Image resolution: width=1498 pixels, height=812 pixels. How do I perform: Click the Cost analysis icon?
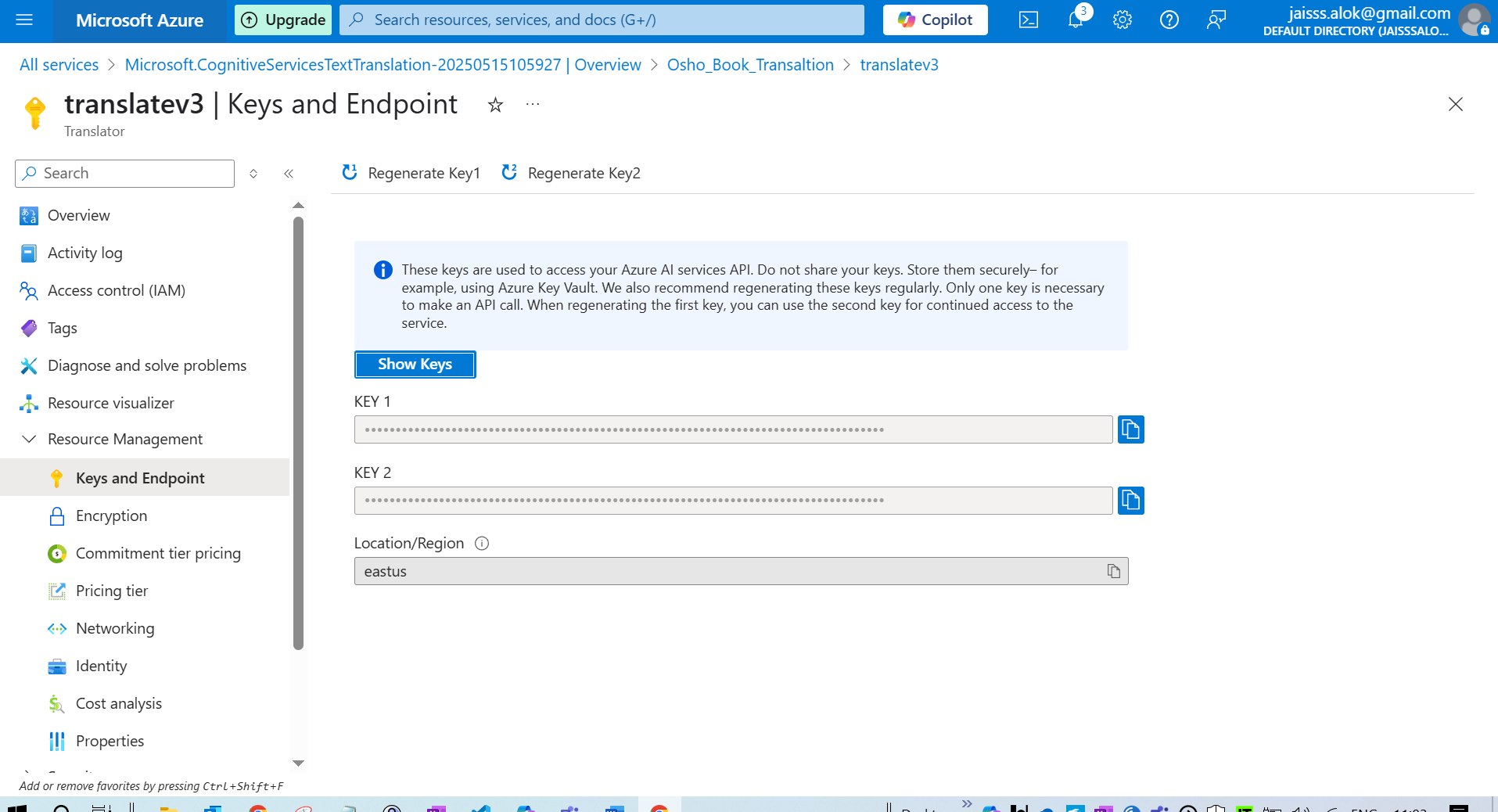pos(57,704)
